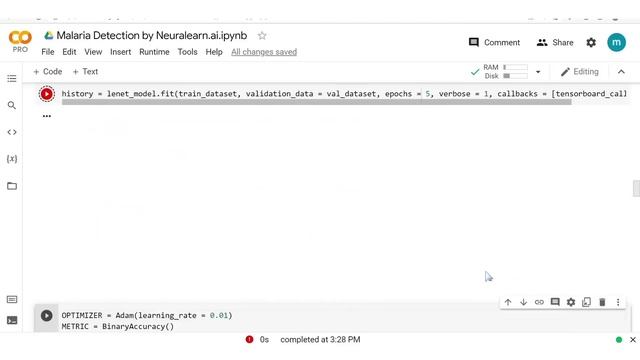The height and width of the screenshot is (360, 640).
Task: Open the Code snippets sidebar icon
Action: click(12, 132)
